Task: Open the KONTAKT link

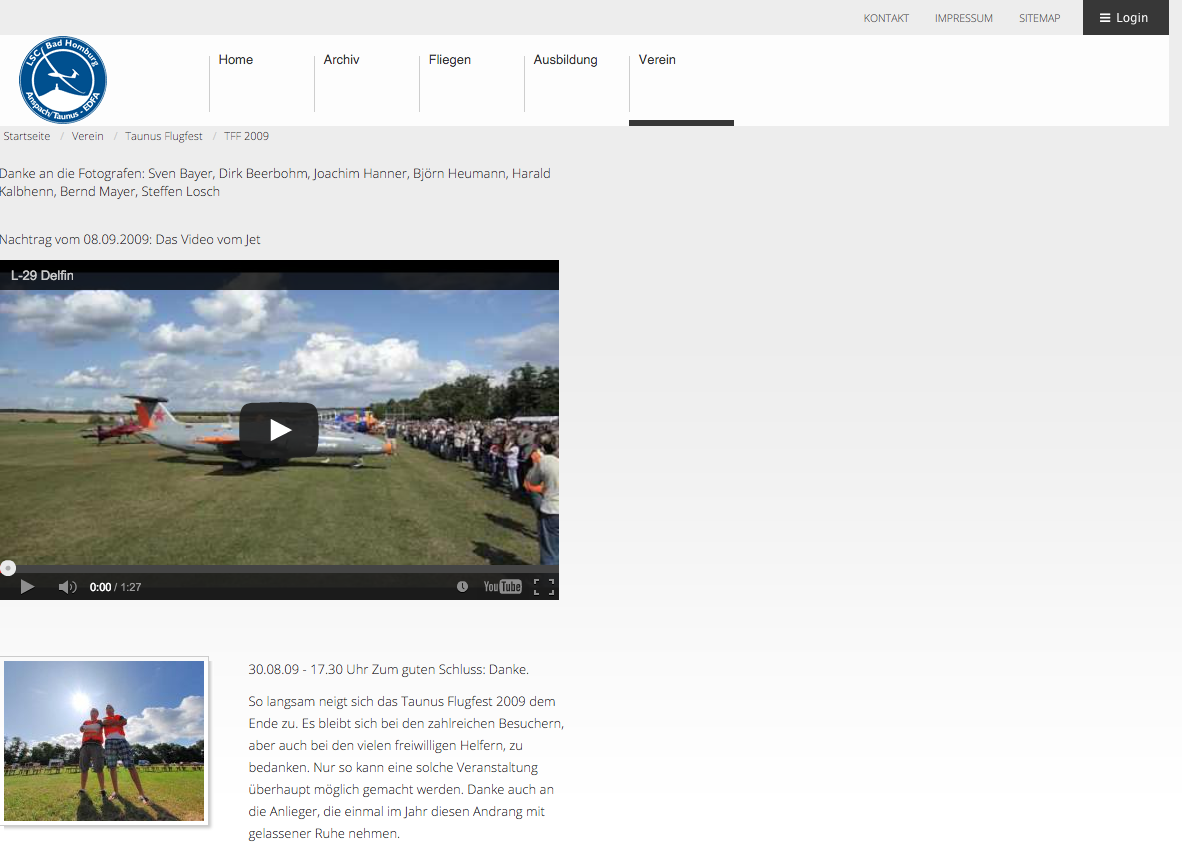Action: tap(886, 18)
